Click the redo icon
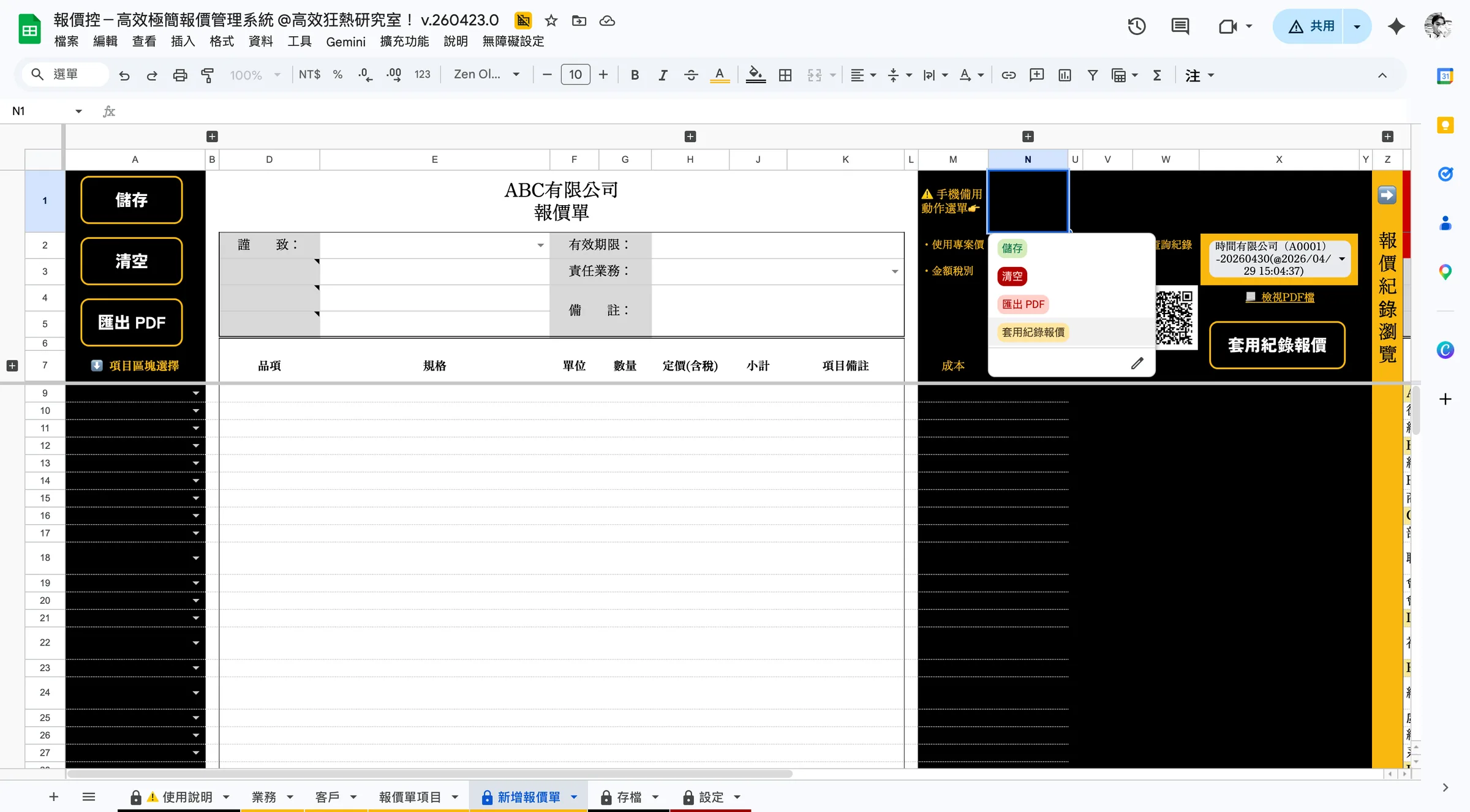The width and height of the screenshot is (1470, 812). click(x=152, y=75)
